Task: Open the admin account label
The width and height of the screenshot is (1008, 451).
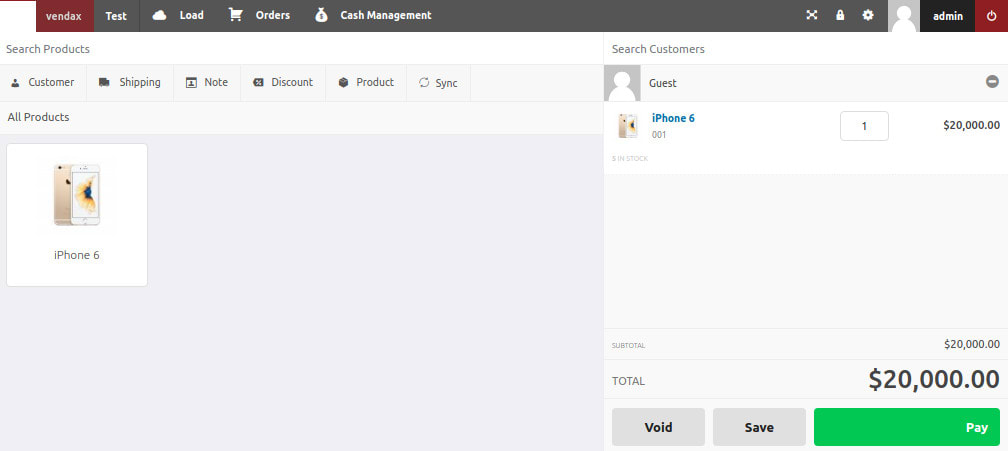Action: 948,16
